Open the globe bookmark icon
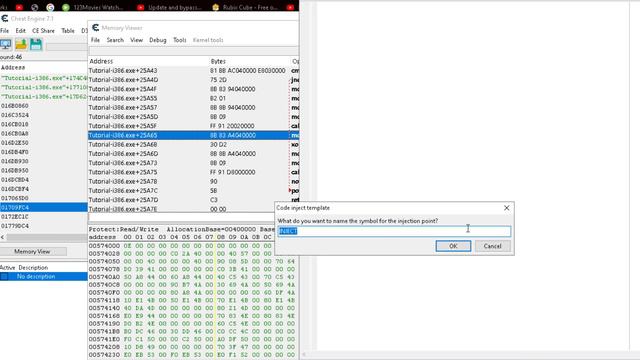Image resolution: width=640 pixels, height=360 pixels. pyautogui.click(x=35, y=7)
